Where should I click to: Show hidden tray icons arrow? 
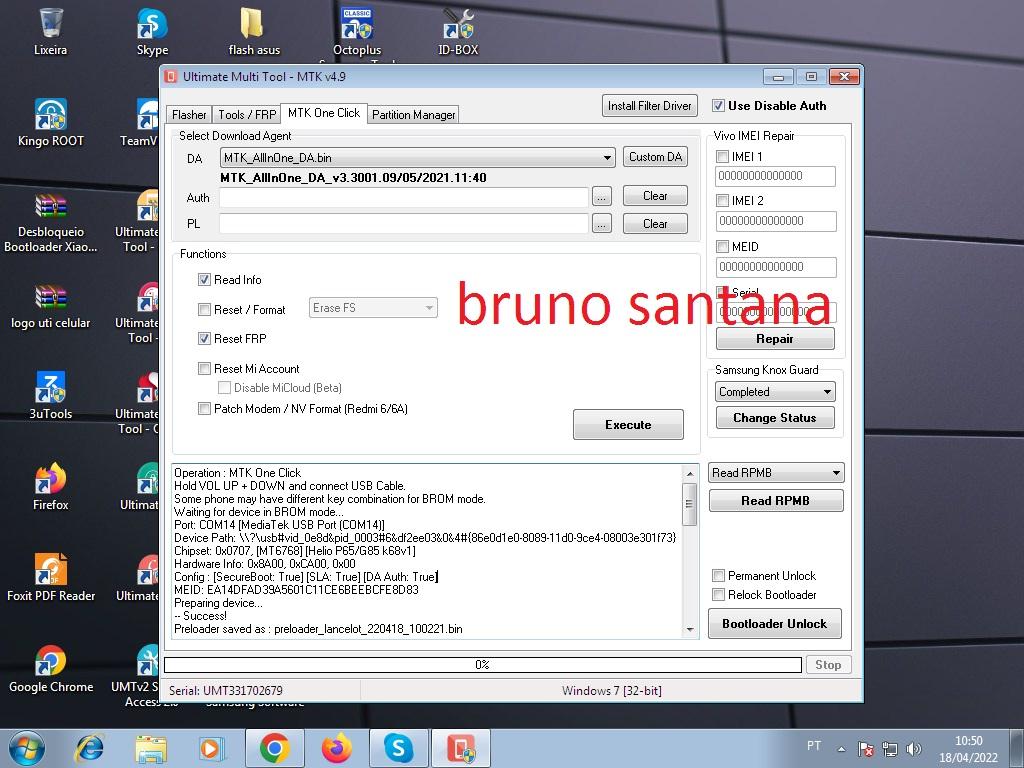pos(841,749)
